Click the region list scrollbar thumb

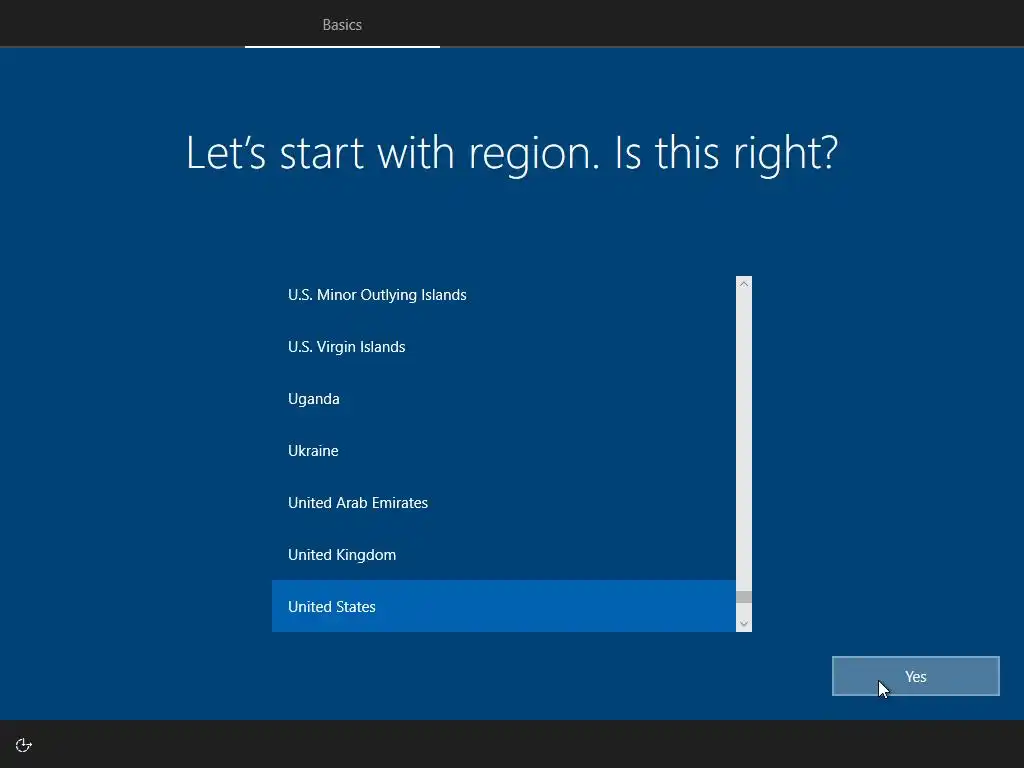(x=743, y=597)
